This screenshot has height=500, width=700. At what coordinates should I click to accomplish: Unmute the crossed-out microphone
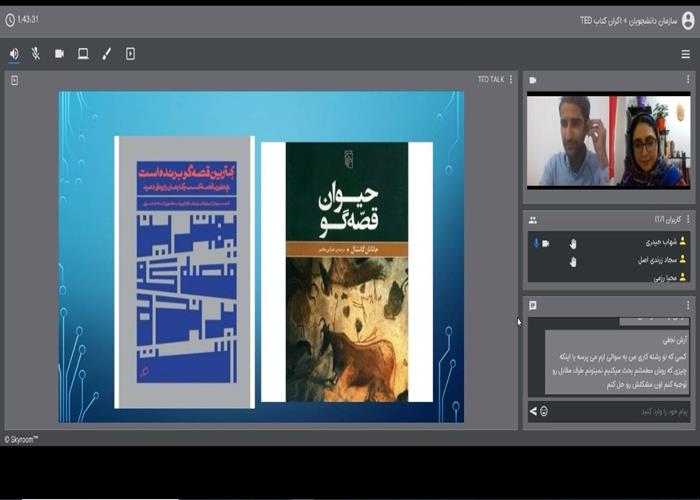point(36,54)
